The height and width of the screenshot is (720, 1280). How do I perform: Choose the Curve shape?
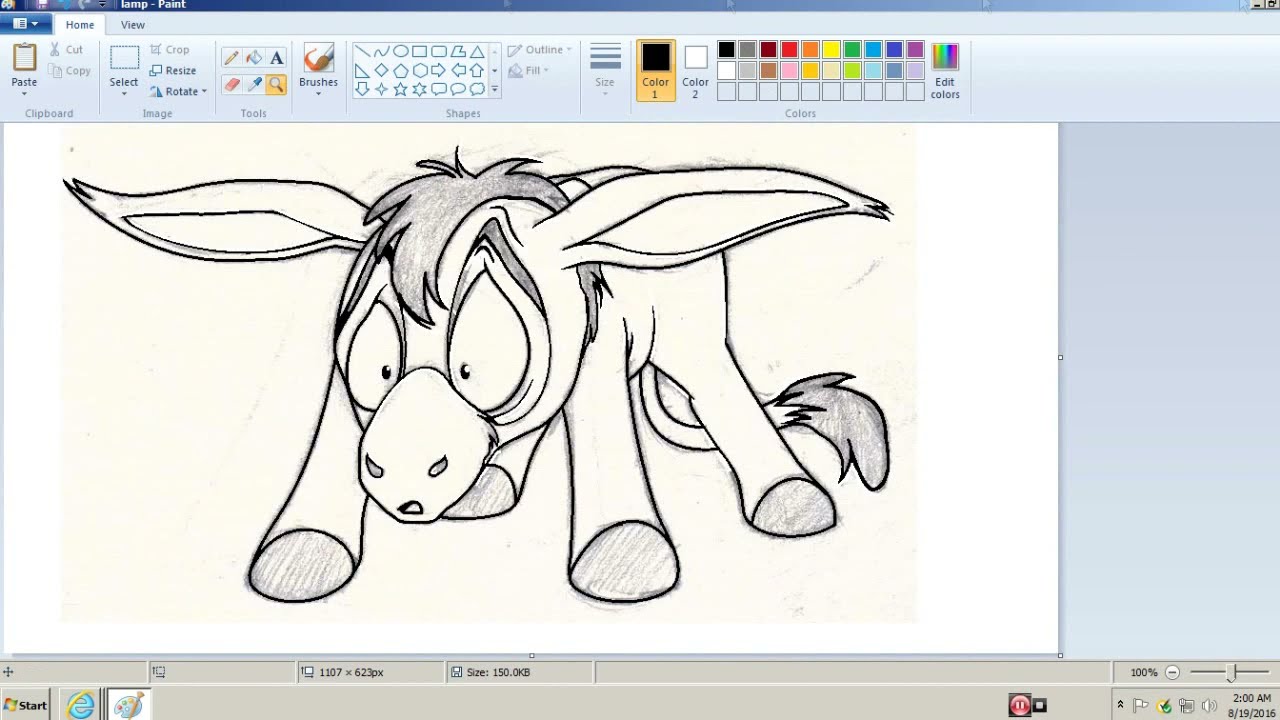pyautogui.click(x=381, y=52)
